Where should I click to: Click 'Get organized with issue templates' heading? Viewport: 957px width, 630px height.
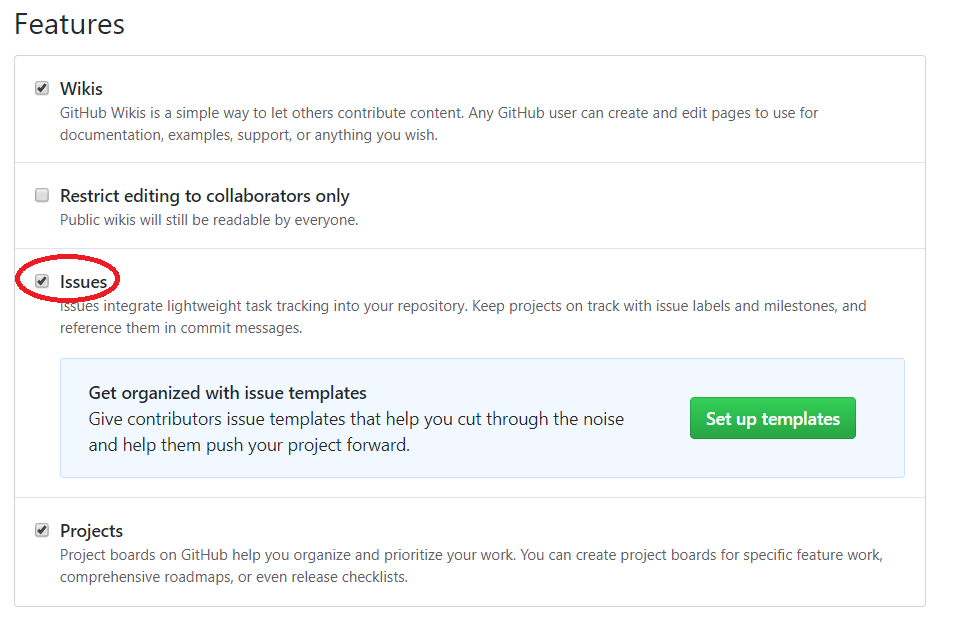[x=227, y=393]
